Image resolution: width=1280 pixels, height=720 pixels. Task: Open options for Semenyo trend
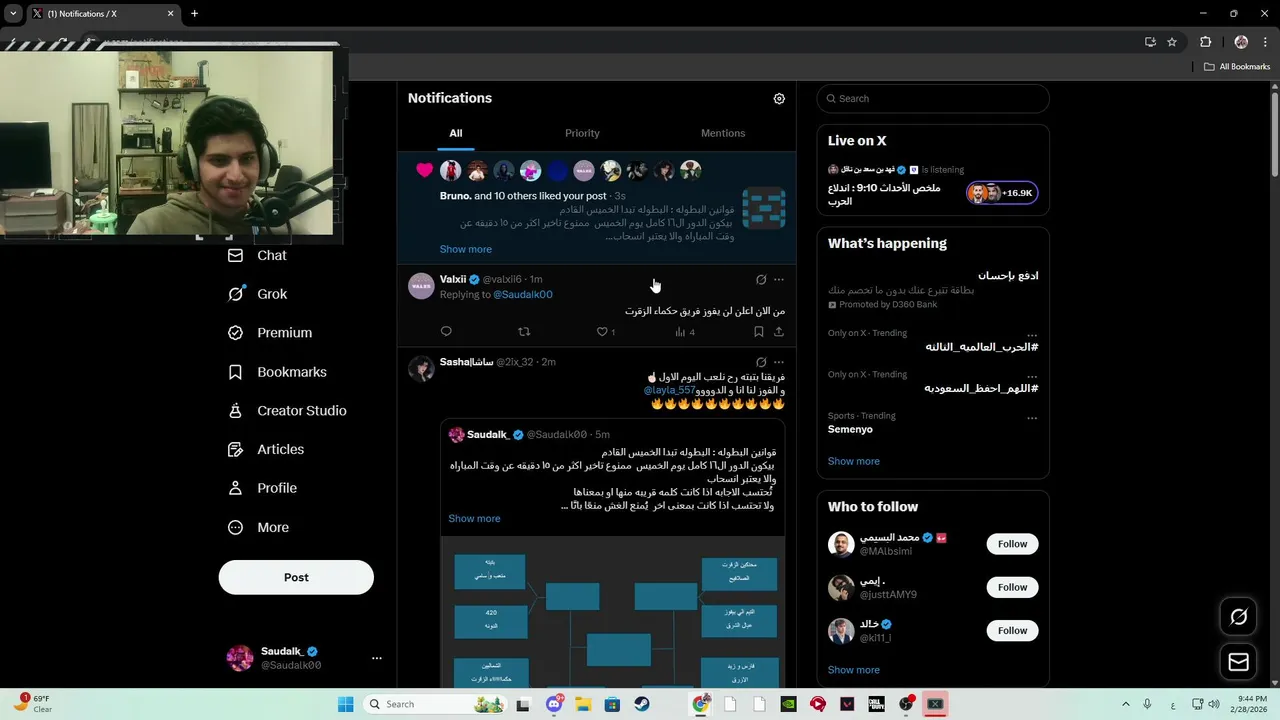tap(1032, 417)
